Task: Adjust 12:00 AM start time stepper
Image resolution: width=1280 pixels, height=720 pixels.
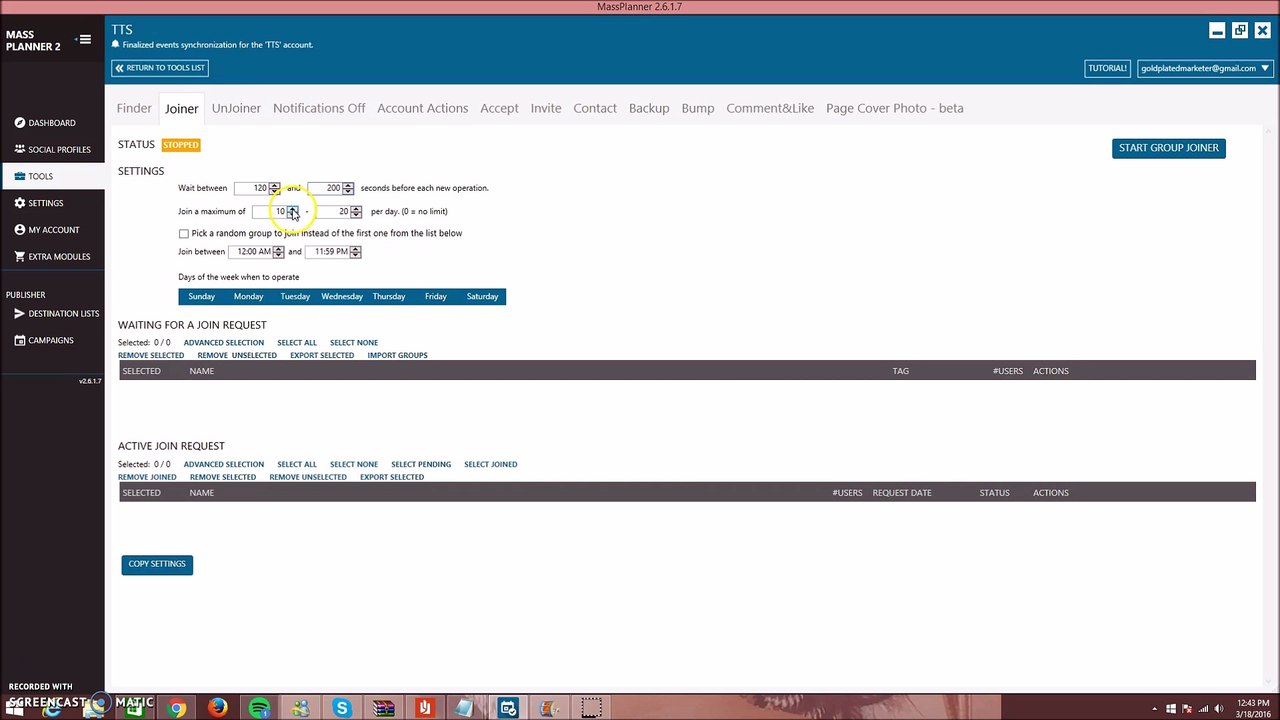Action: tap(279, 252)
